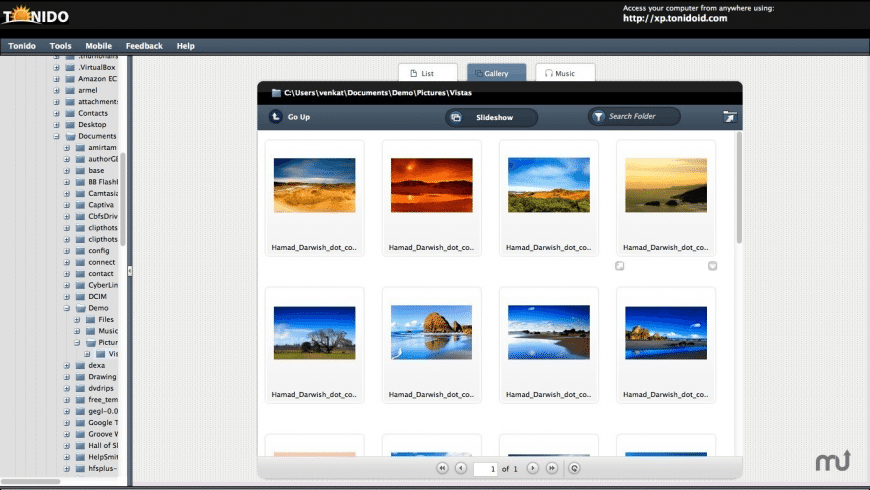The width and height of the screenshot is (870, 490).
Task: Switch to the Music tab
Action: 565,73
